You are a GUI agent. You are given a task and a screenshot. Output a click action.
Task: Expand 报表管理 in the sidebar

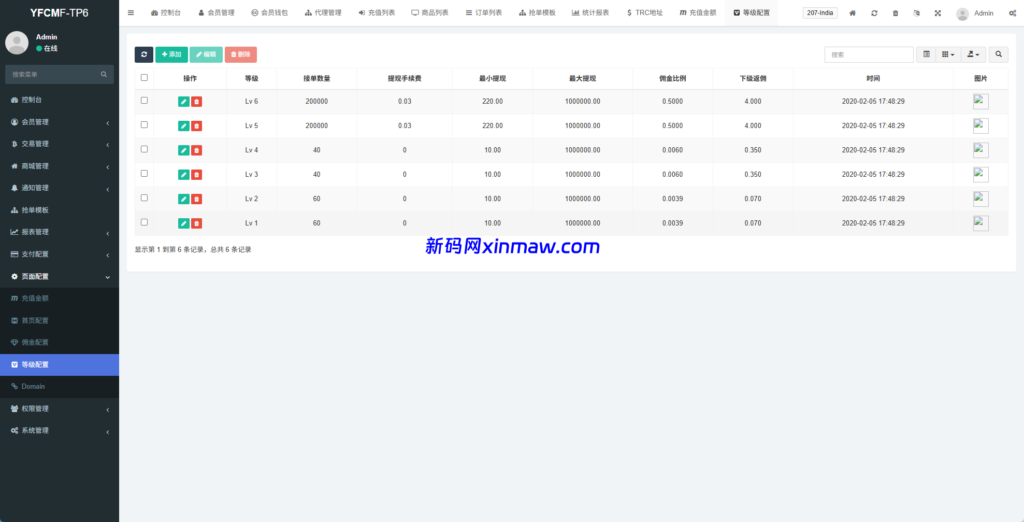[x=59, y=232]
